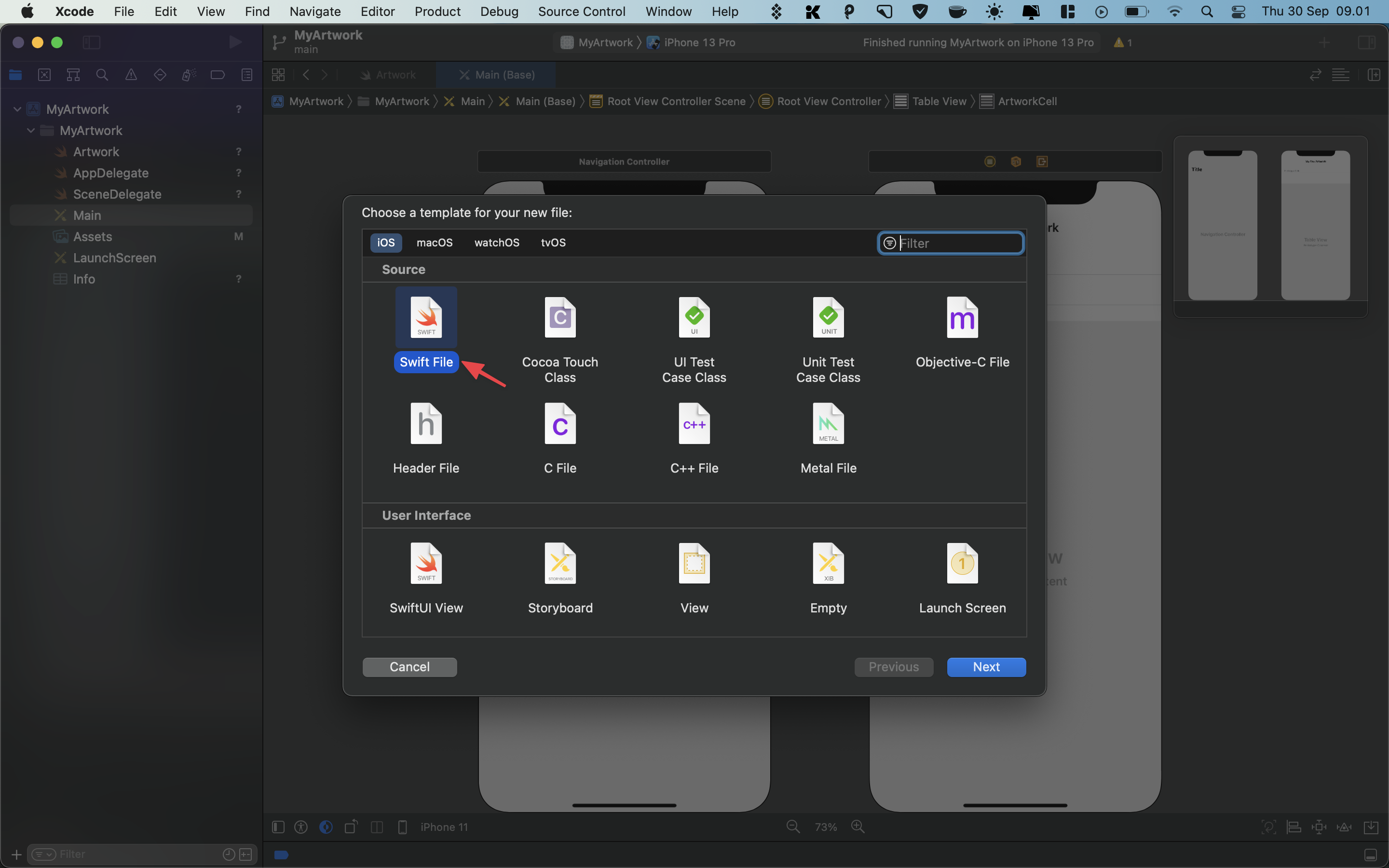1389x868 pixels.
Task: Select the Navigation Controller minimap thumbnail
Action: pos(1222,225)
